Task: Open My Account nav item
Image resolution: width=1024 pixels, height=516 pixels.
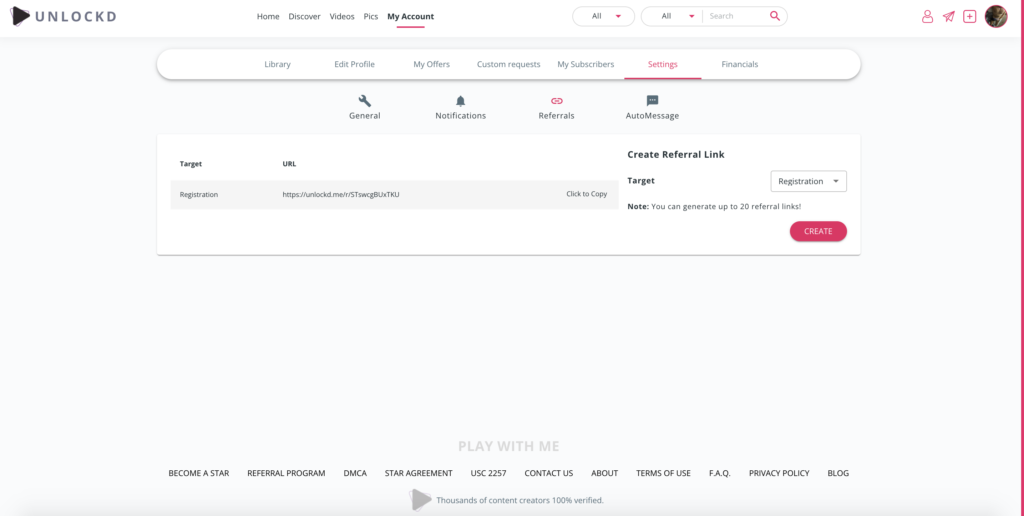Action: tap(410, 16)
